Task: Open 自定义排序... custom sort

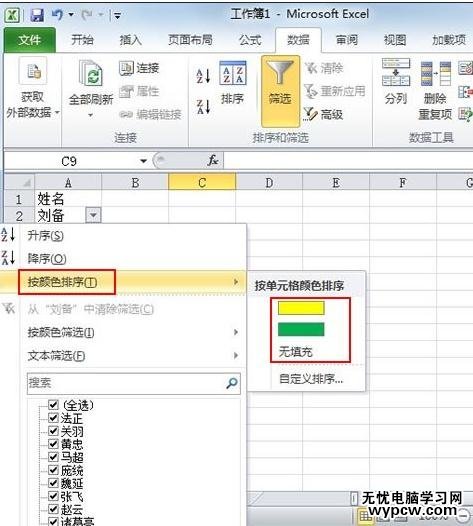Action: click(x=311, y=379)
